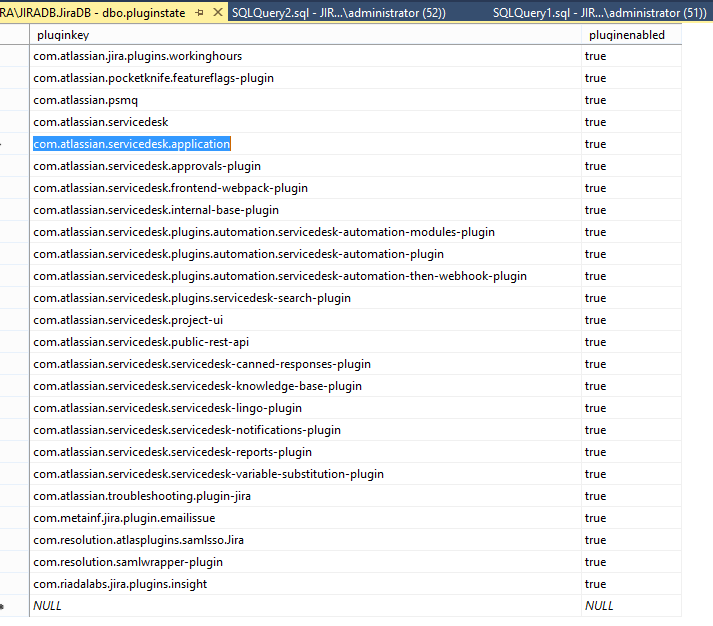713x626 pixels.
Task: Click true value for workinghours row
Action: pos(631,56)
